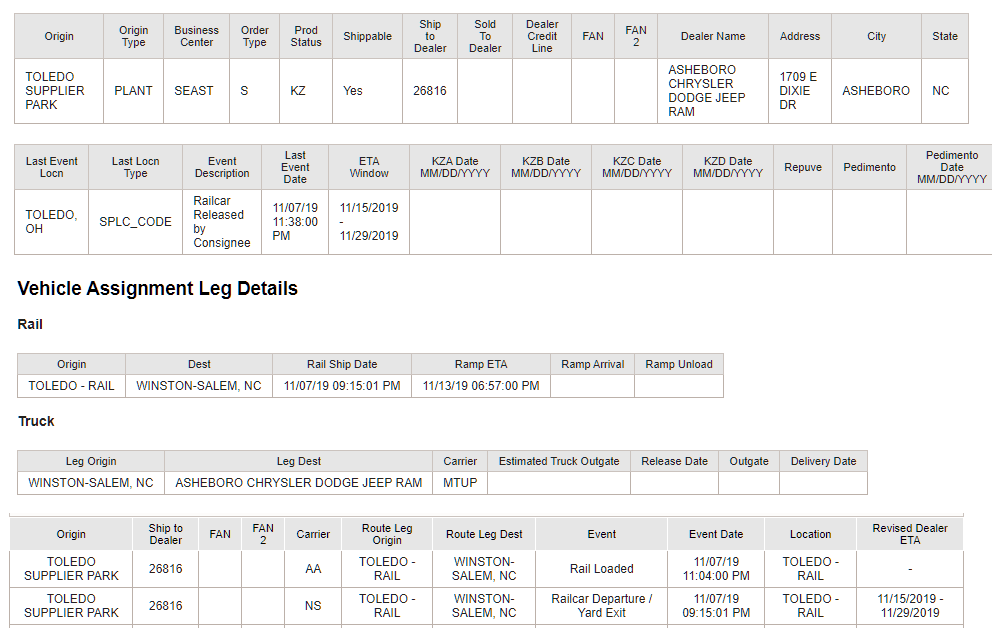Image resolution: width=996 pixels, height=643 pixels.
Task: Click 26816 in the top Ship to Dealer cell
Action: 429,91
